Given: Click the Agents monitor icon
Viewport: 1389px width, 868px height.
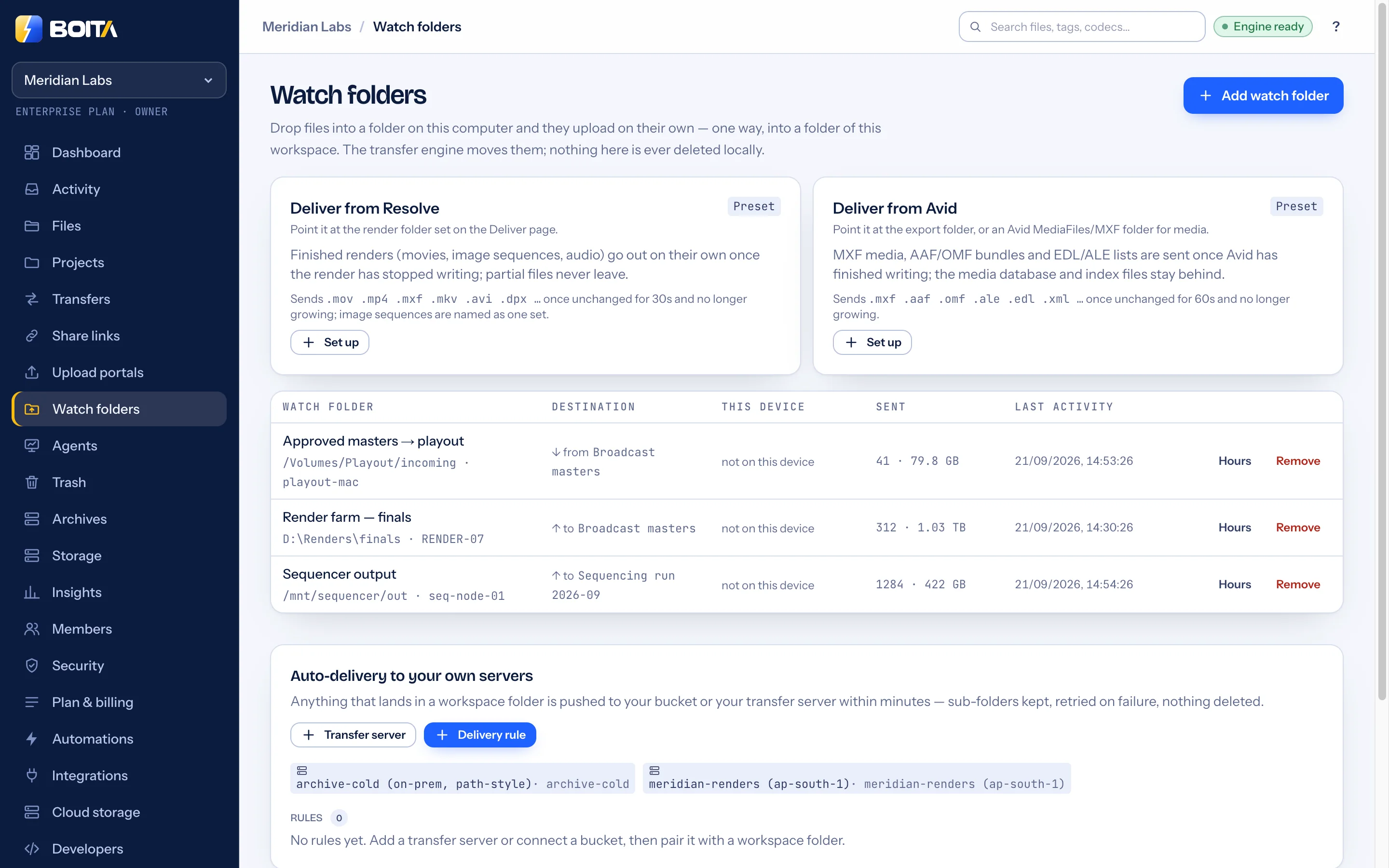Looking at the screenshot, I should [31, 446].
